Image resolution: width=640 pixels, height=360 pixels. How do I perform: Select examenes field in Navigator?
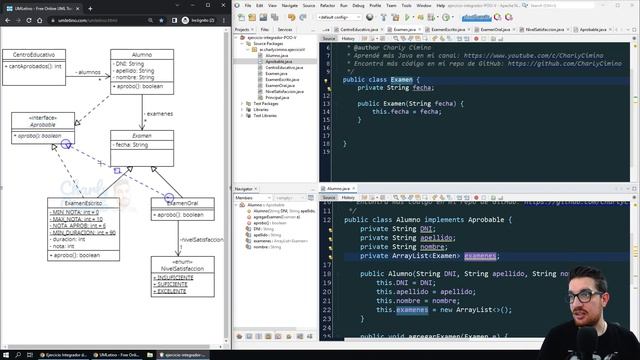[x=280, y=241]
